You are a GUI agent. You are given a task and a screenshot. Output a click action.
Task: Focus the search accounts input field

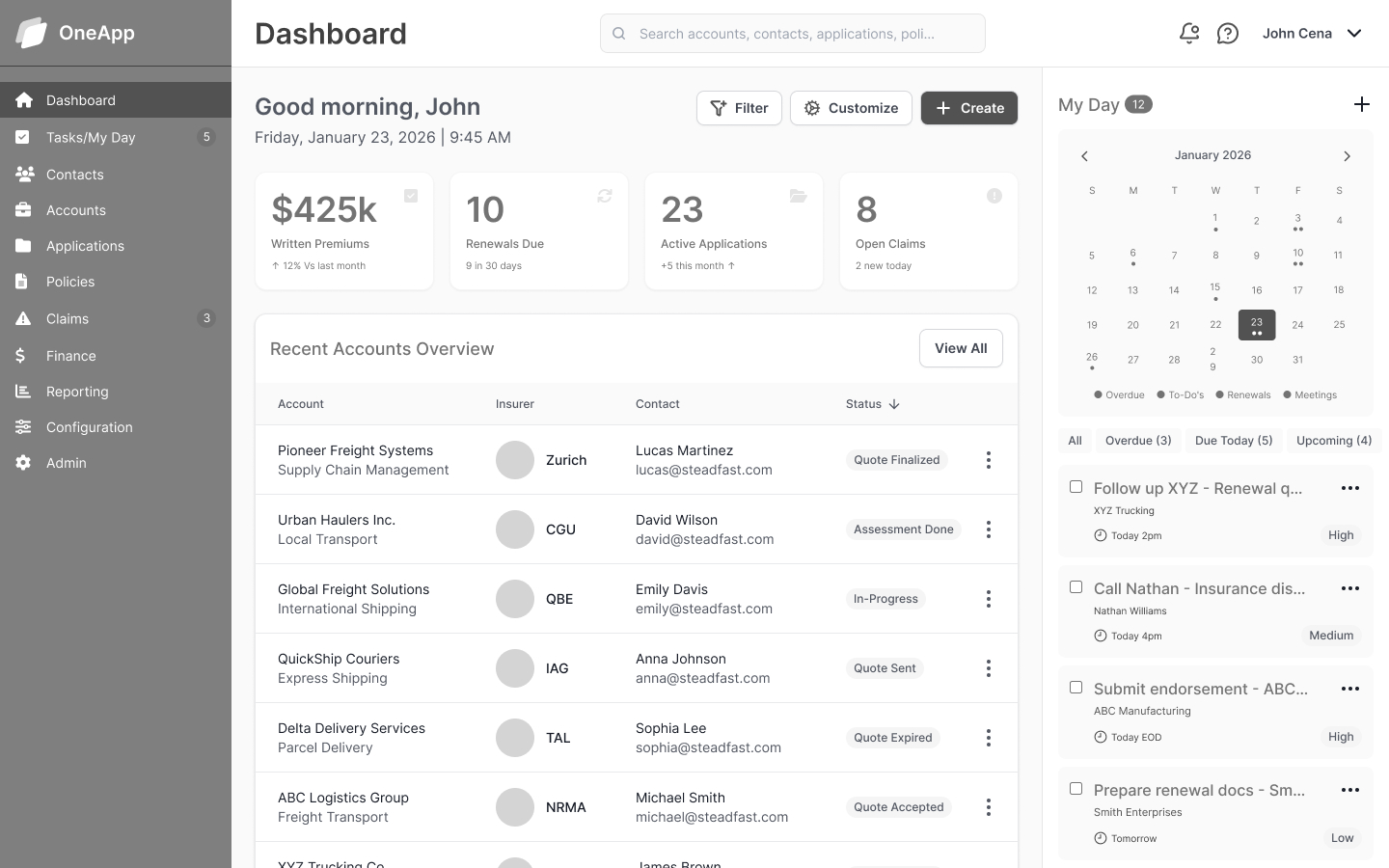click(793, 33)
